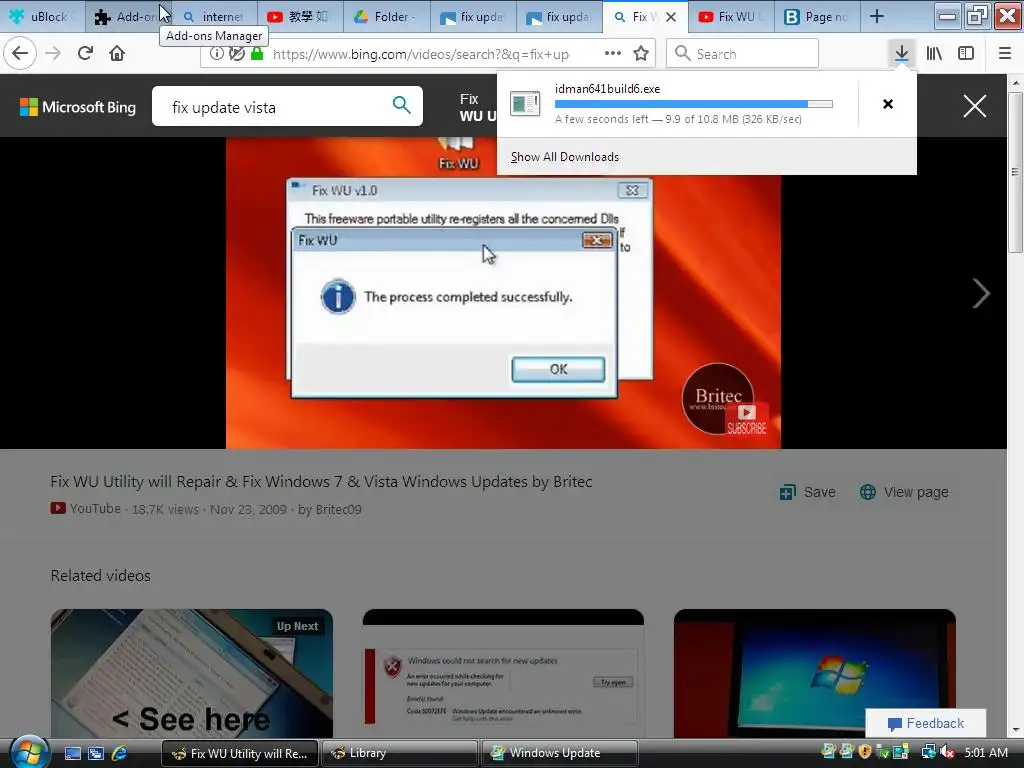Open the Up Next See here thumbnail
Screen dimensions: 1024x768
[192, 674]
